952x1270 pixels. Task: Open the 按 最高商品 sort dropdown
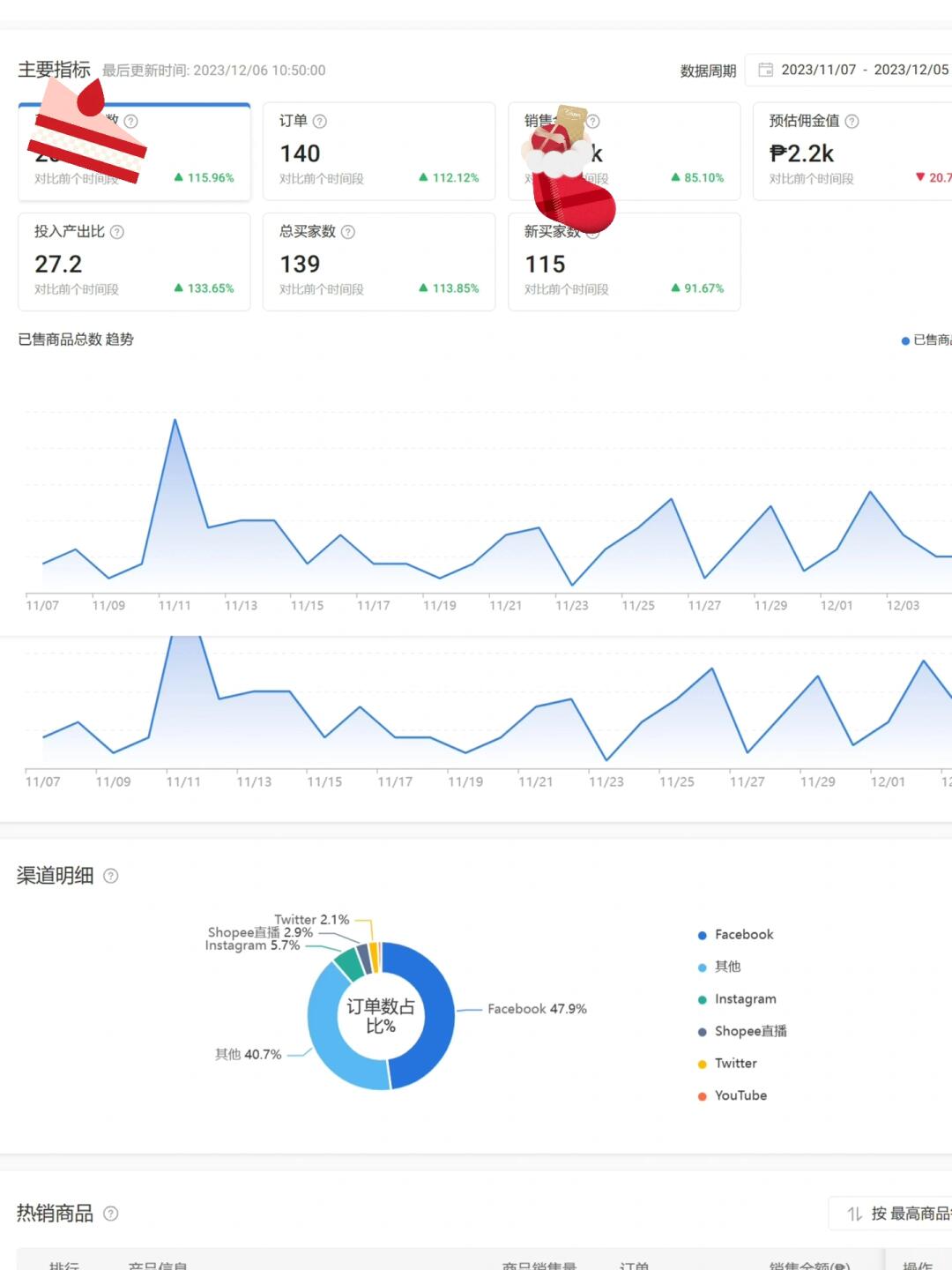(x=890, y=1214)
